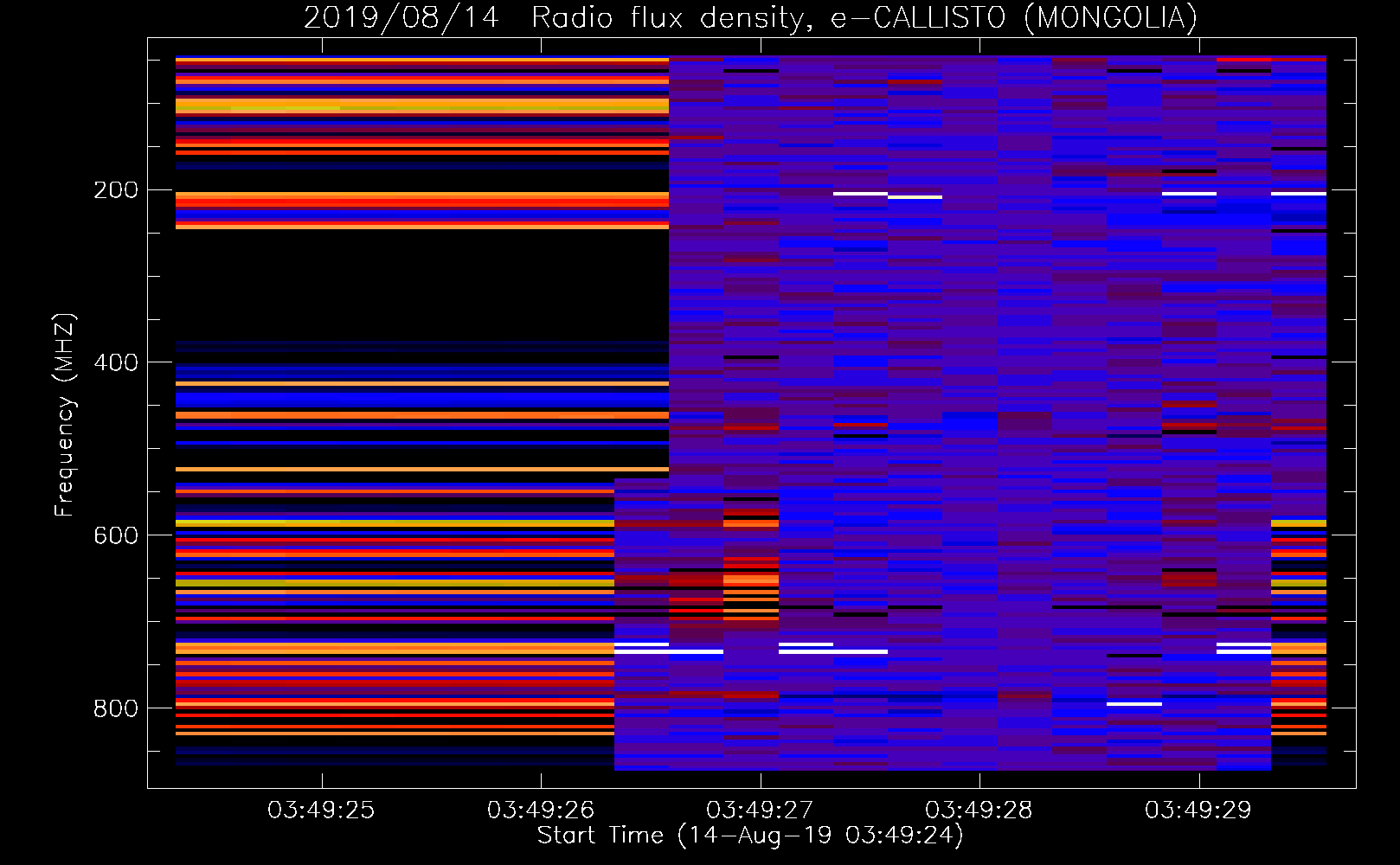Click the '400' frequency axis label

pyautogui.click(x=116, y=362)
